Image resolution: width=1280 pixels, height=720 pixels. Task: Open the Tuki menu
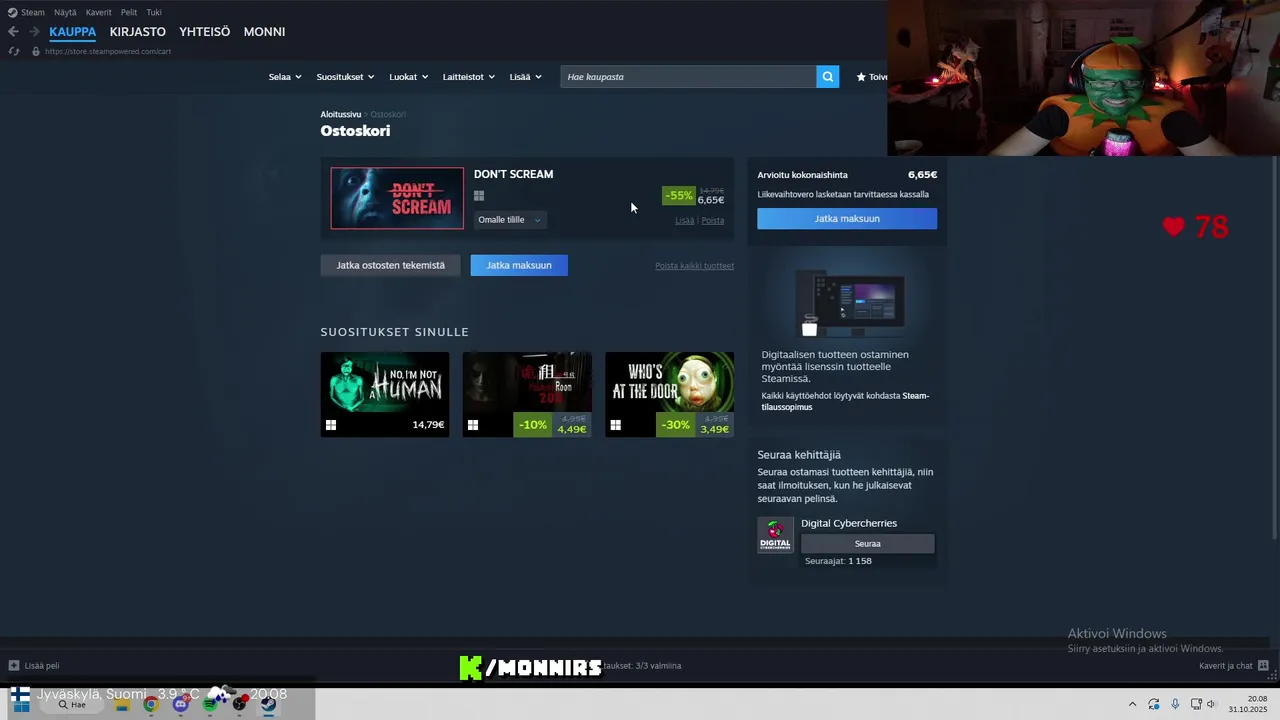click(x=153, y=12)
